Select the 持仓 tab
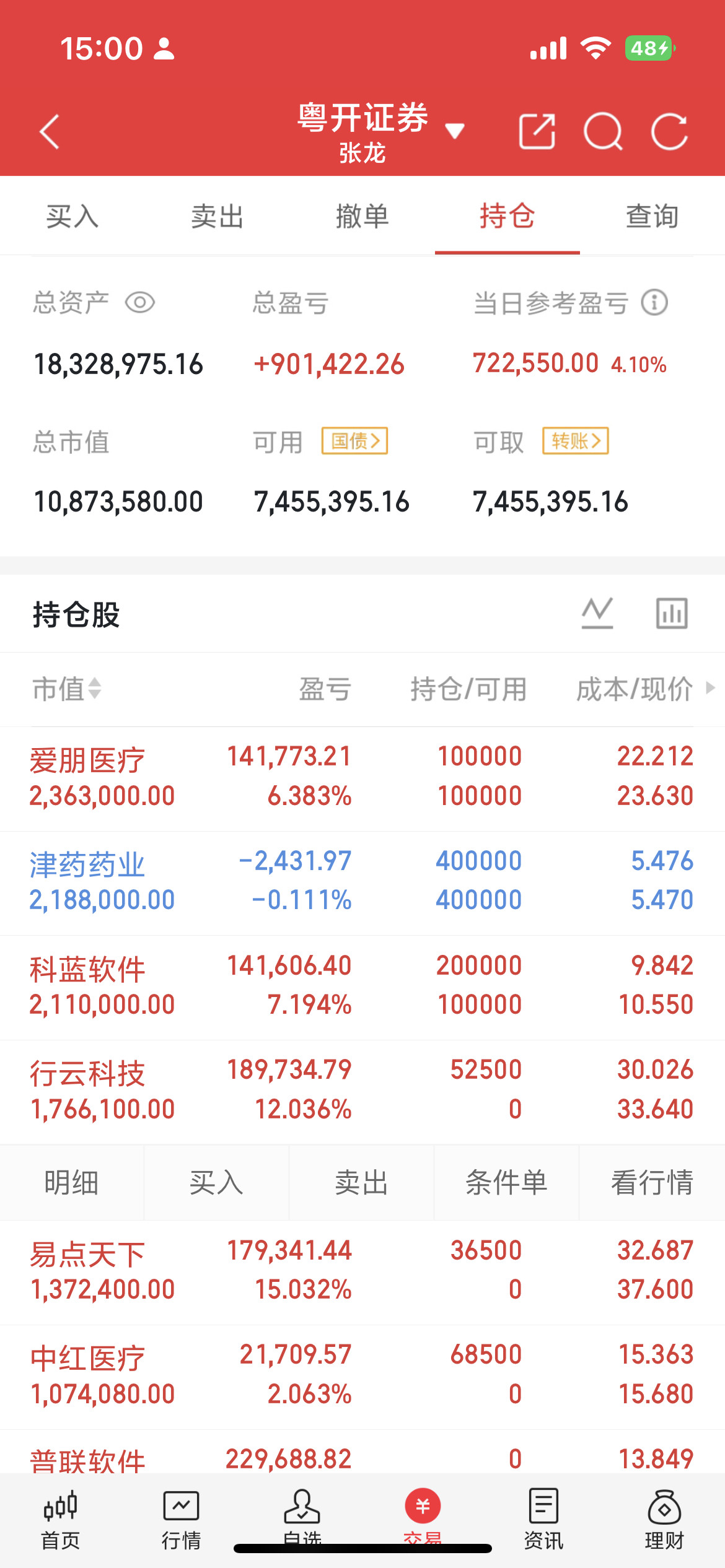Screen dimensions: 725x1568 coord(507,216)
